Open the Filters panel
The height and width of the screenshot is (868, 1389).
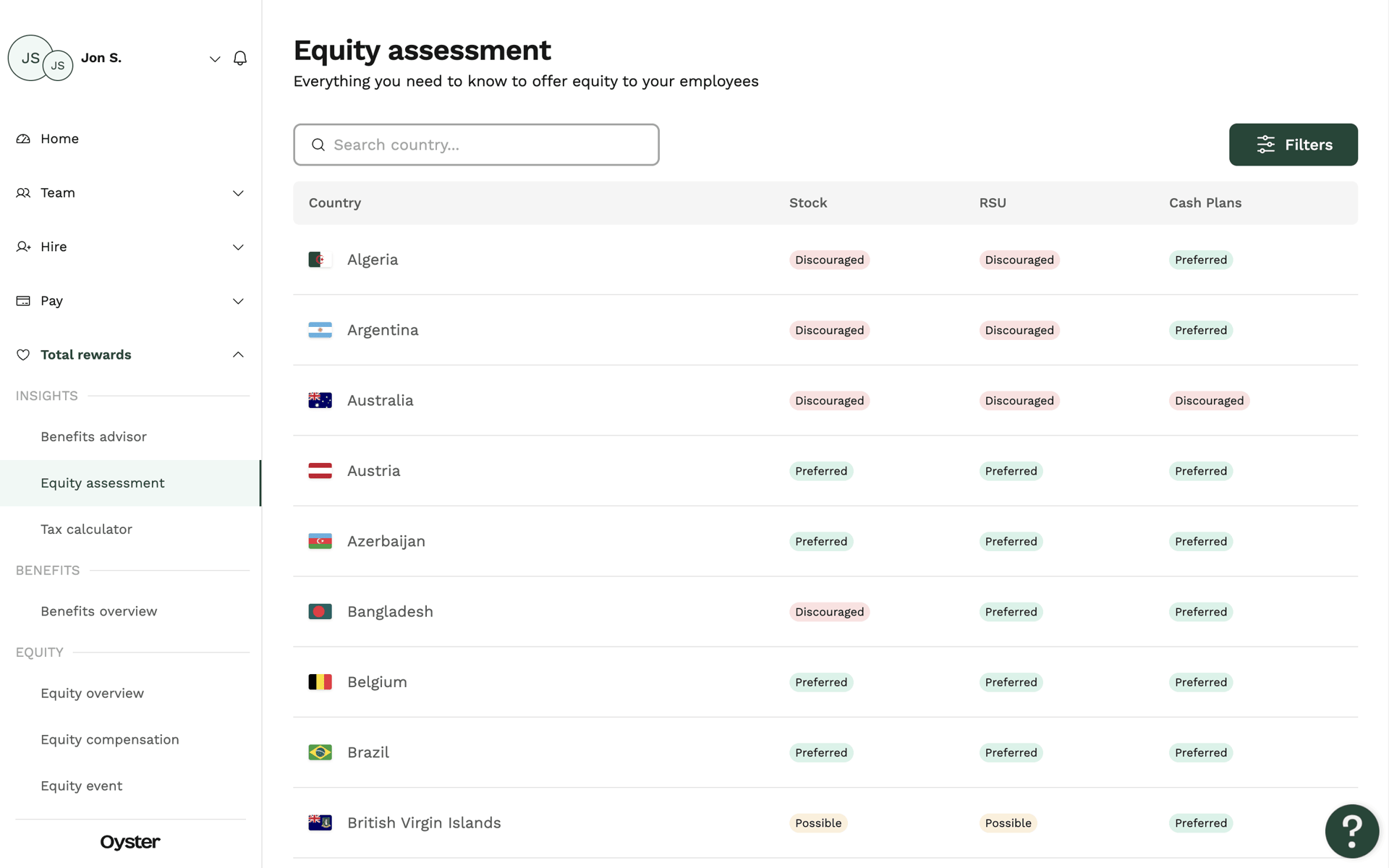[1293, 145]
